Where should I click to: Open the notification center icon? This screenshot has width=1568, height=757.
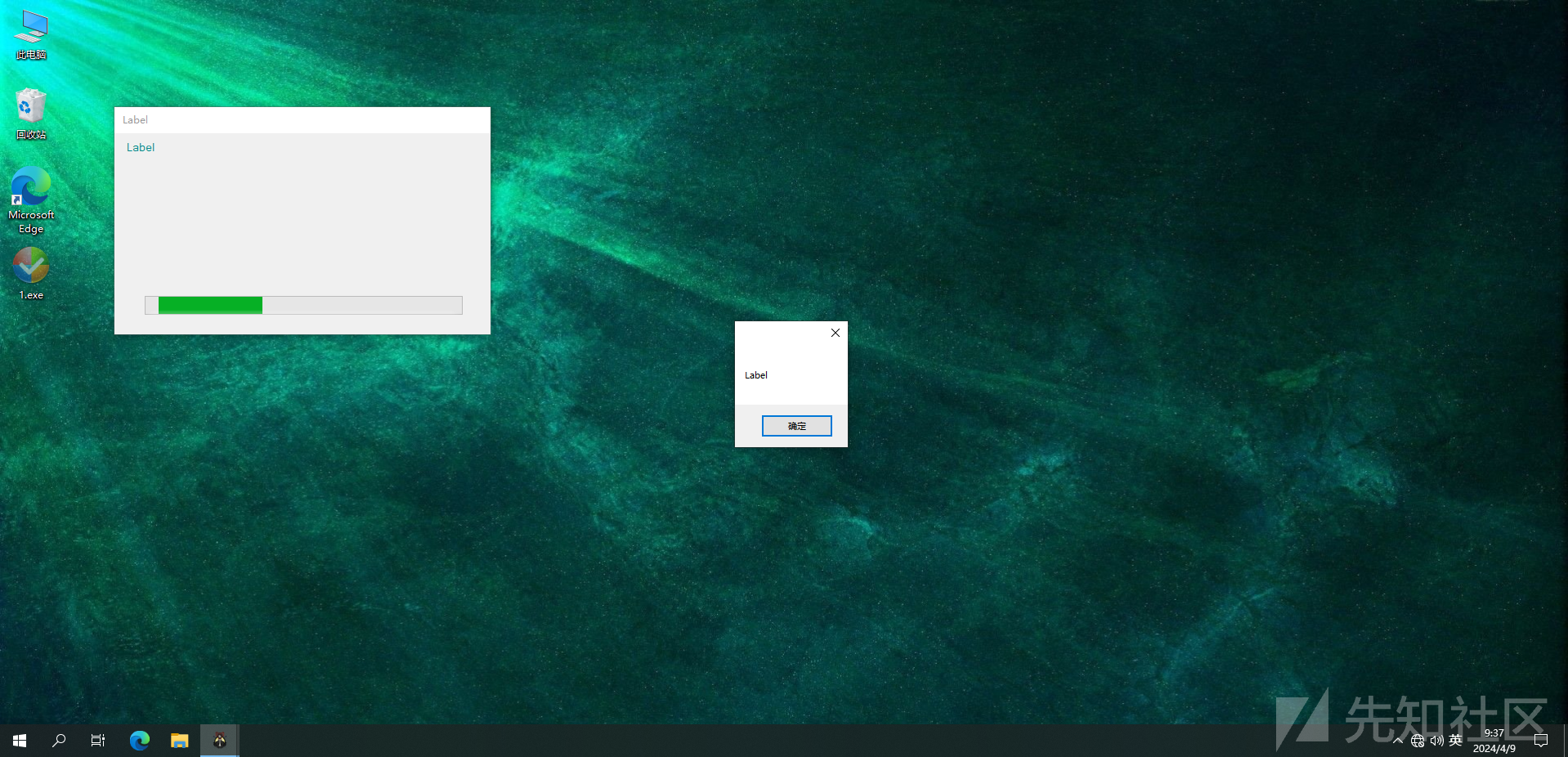pos(1541,741)
